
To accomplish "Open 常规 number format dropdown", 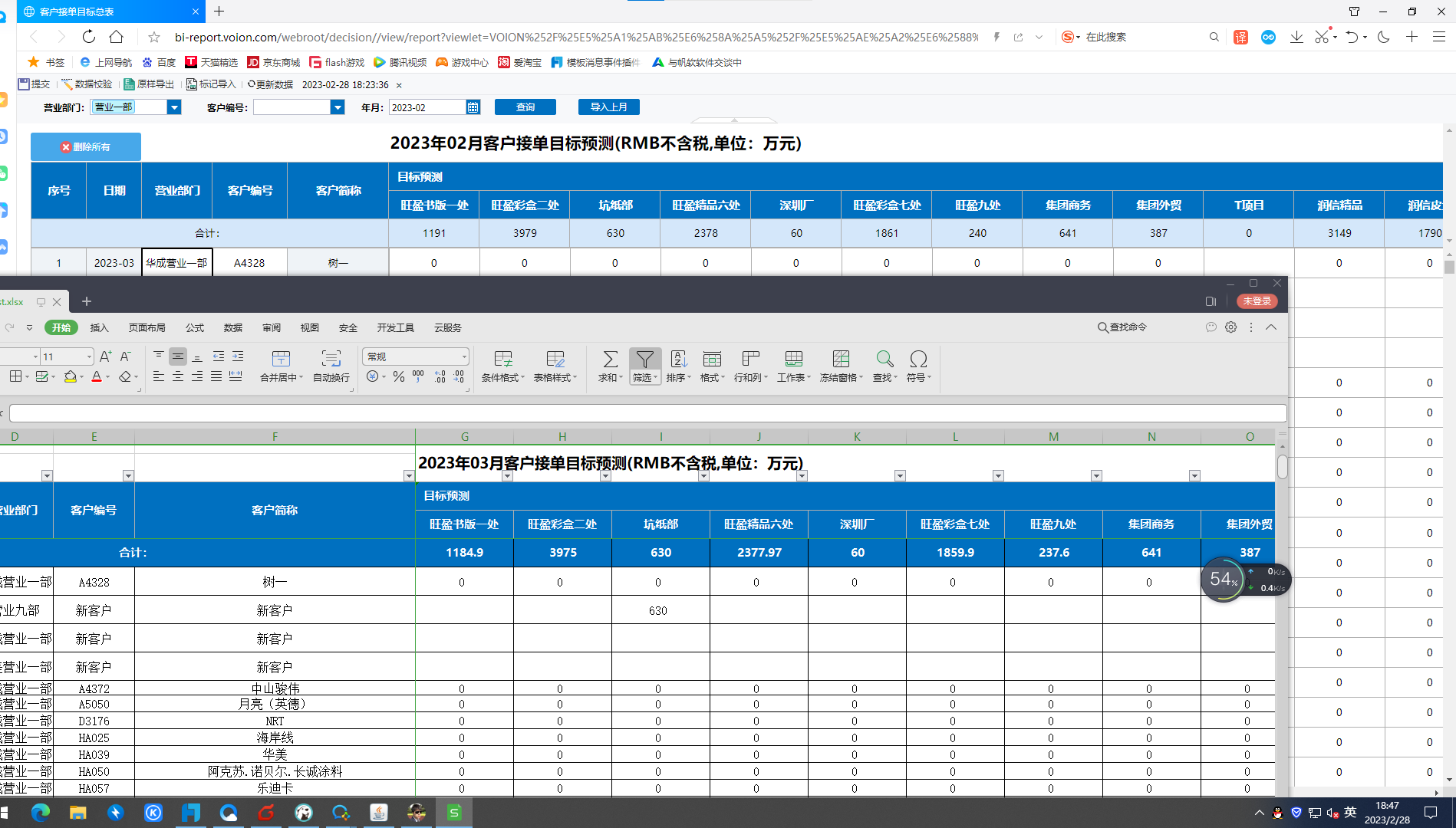I will (464, 356).
